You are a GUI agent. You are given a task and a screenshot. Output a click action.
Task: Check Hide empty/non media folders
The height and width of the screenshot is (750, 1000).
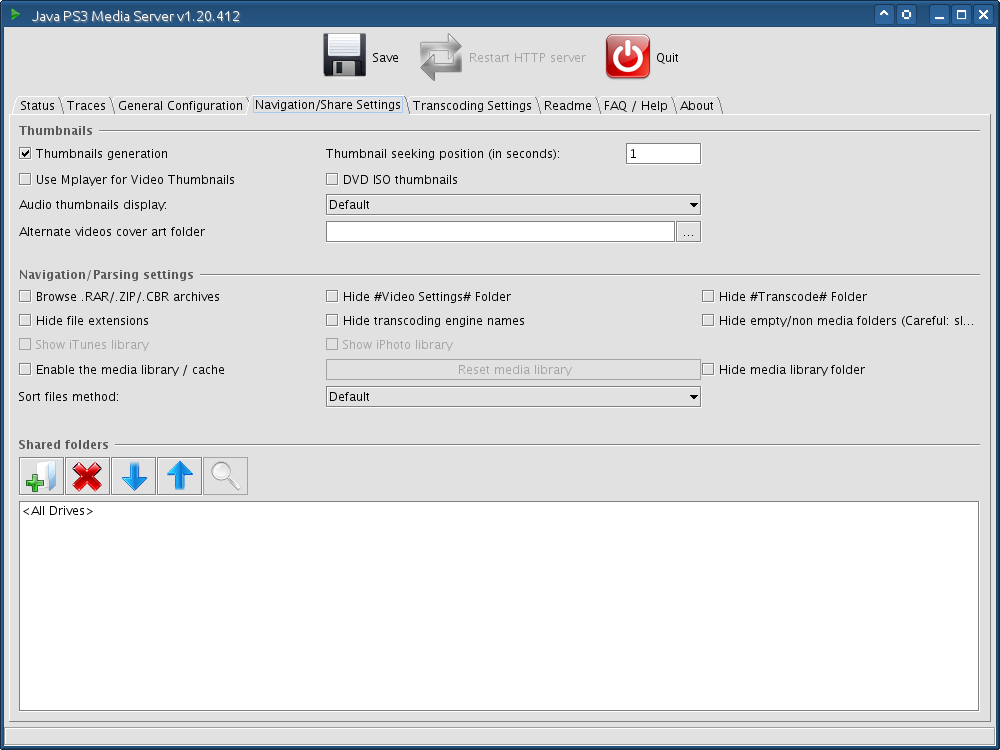pos(708,321)
